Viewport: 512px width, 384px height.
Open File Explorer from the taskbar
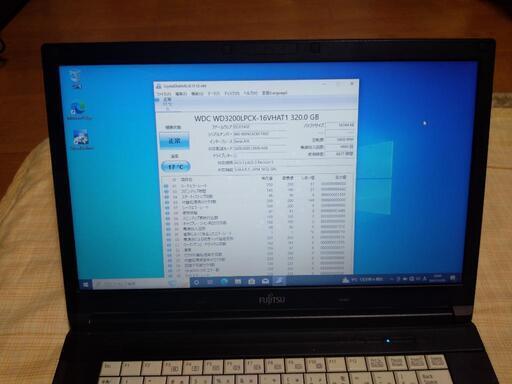click(x=238, y=282)
